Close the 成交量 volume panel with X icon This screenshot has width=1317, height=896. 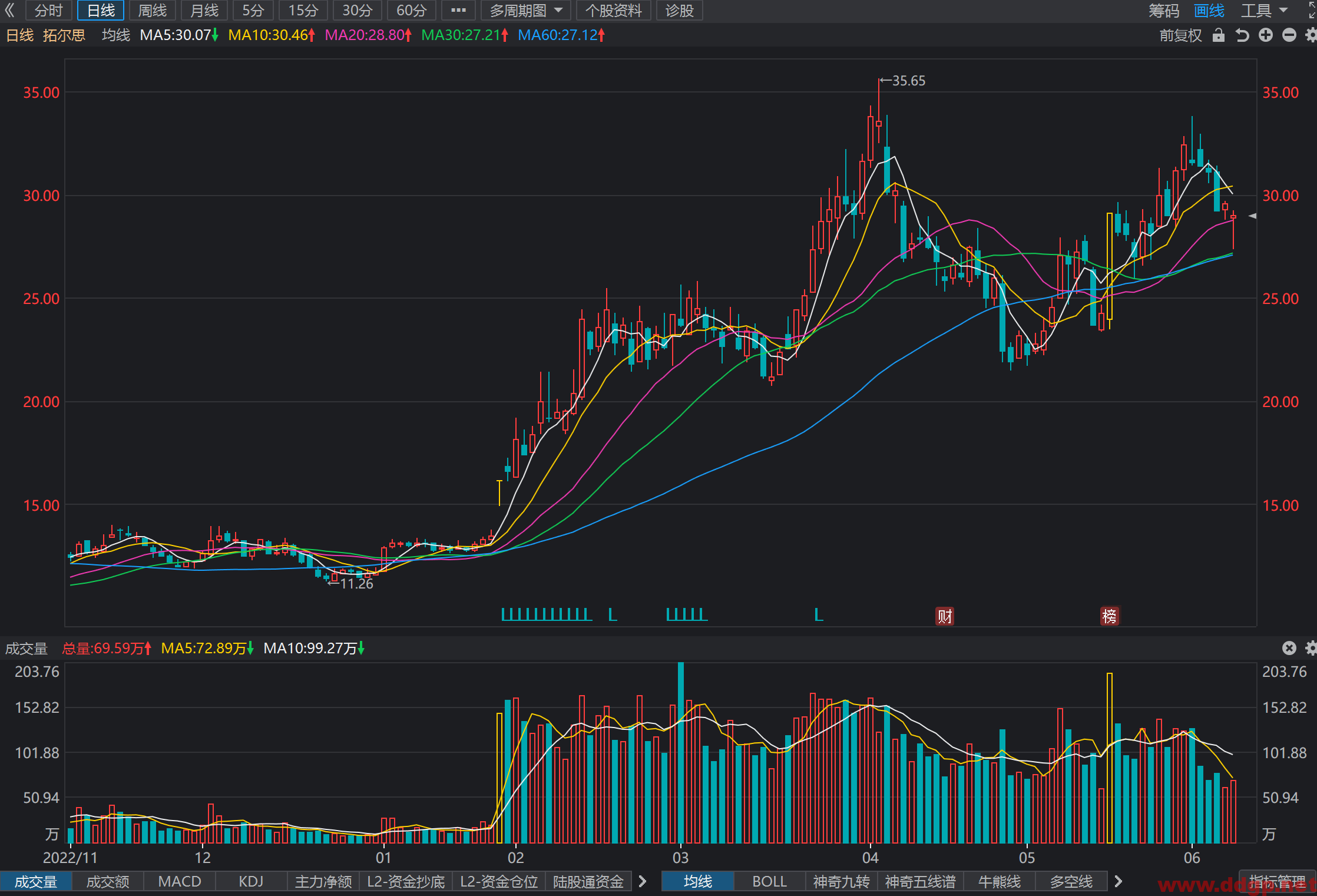click(1289, 648)
